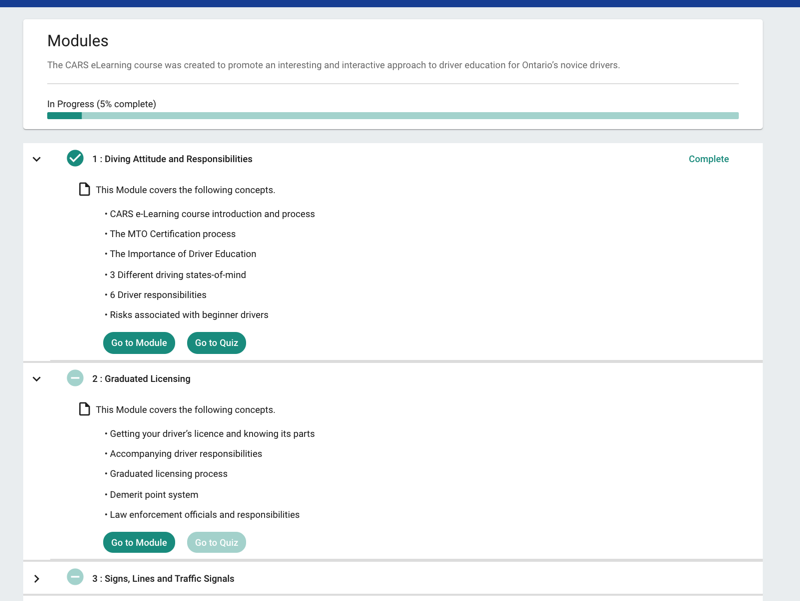The height and width of the screenshot is (601, 800).
Task: Select the title 2 : Graduated Licensing
Action: (x=141, y=379)
